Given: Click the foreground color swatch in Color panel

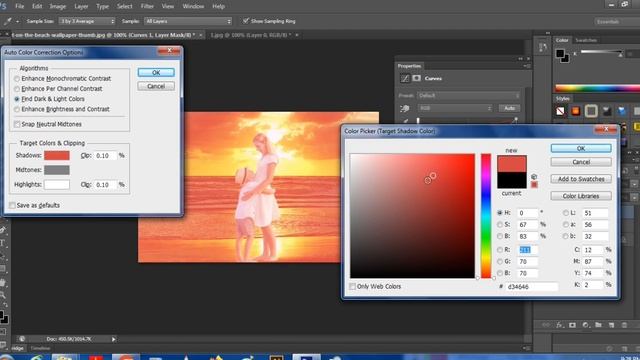Looking at the screenshot, I should [560, 53].
